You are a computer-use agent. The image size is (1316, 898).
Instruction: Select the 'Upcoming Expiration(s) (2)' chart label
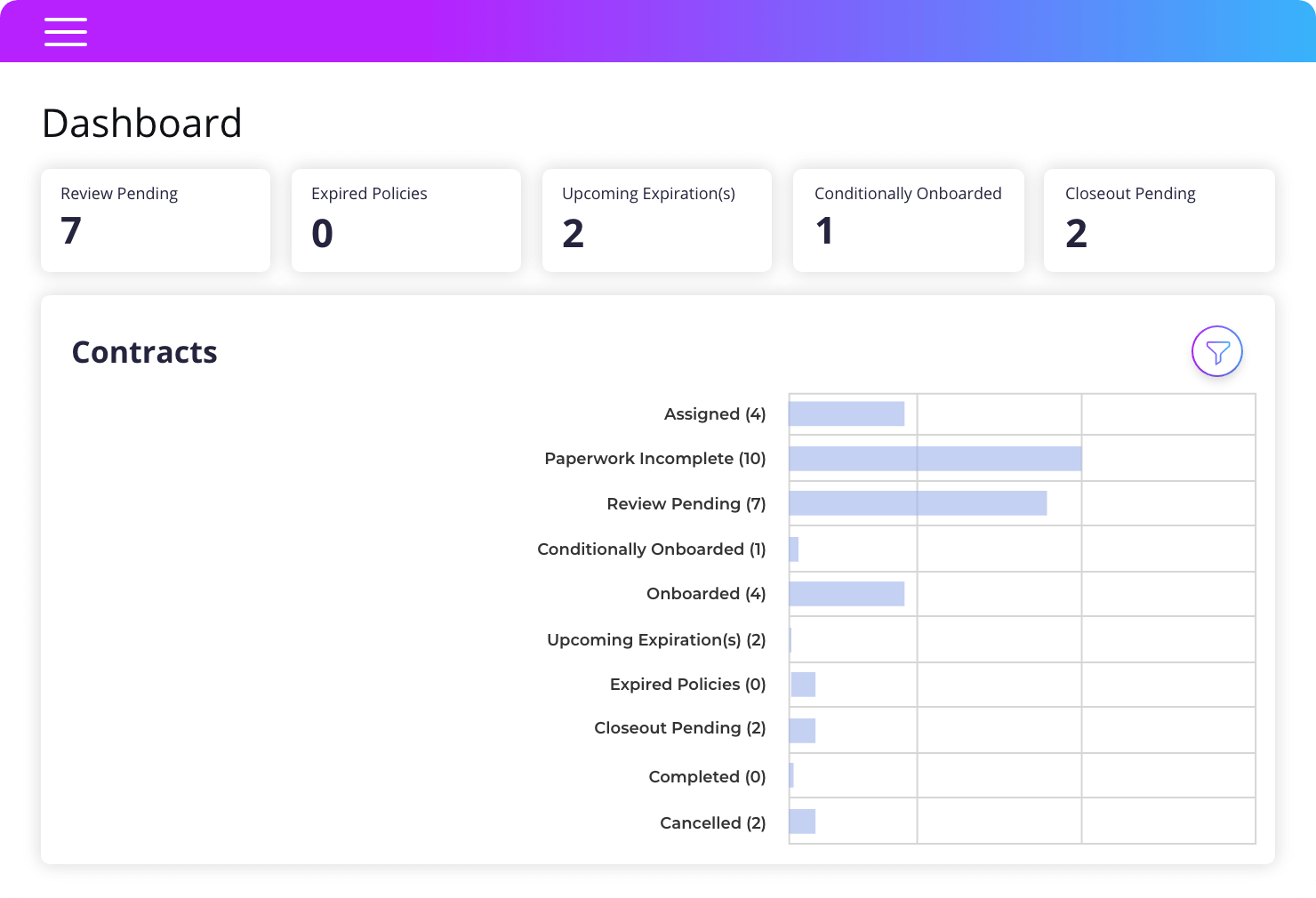[656, 640]
